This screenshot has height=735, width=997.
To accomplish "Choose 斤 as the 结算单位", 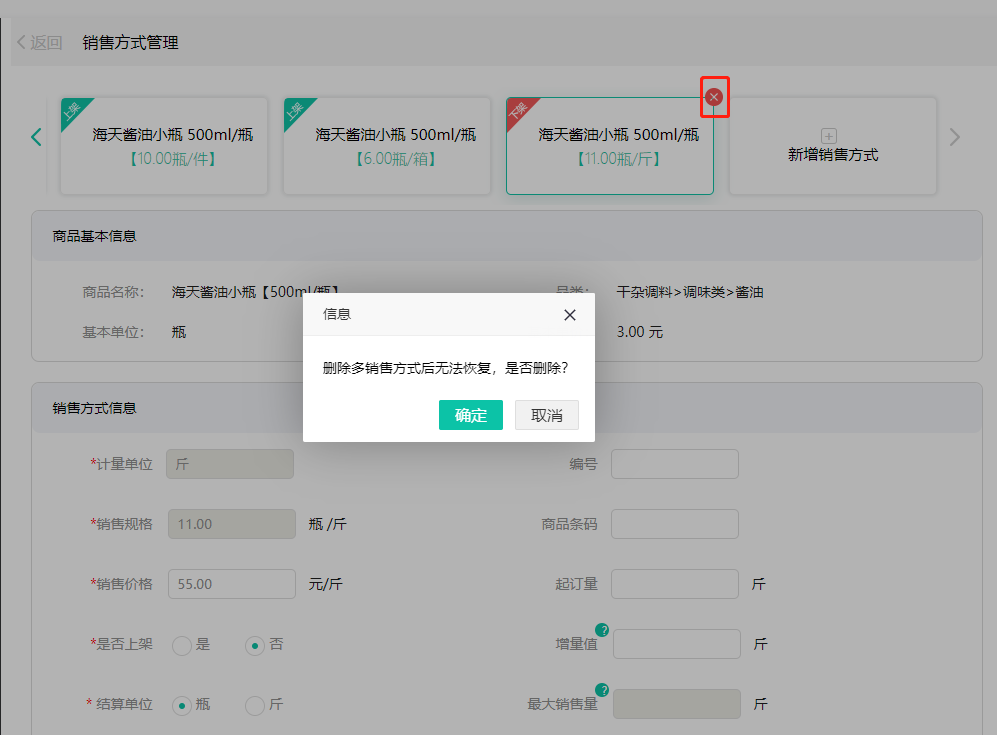I will (x=255, y=705).
